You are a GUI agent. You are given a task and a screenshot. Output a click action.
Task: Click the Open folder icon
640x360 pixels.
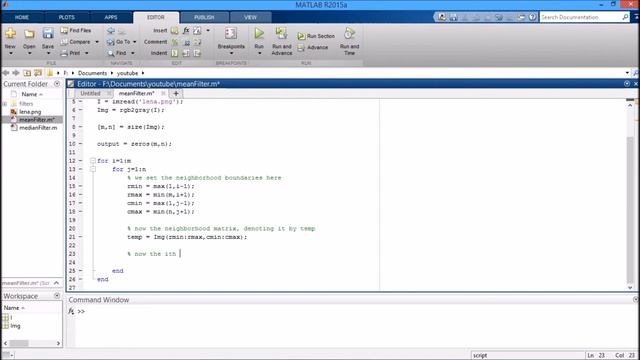coord(29,34)
